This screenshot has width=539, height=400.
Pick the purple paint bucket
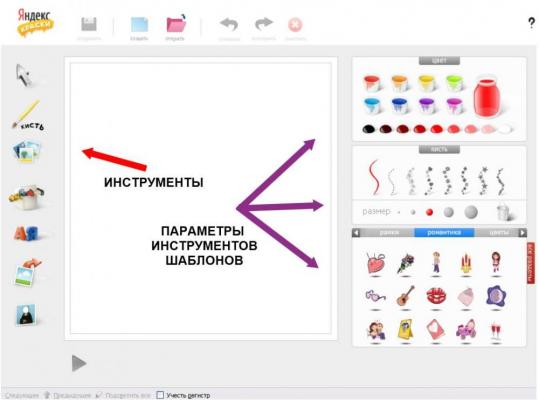[x=427, y=105]
